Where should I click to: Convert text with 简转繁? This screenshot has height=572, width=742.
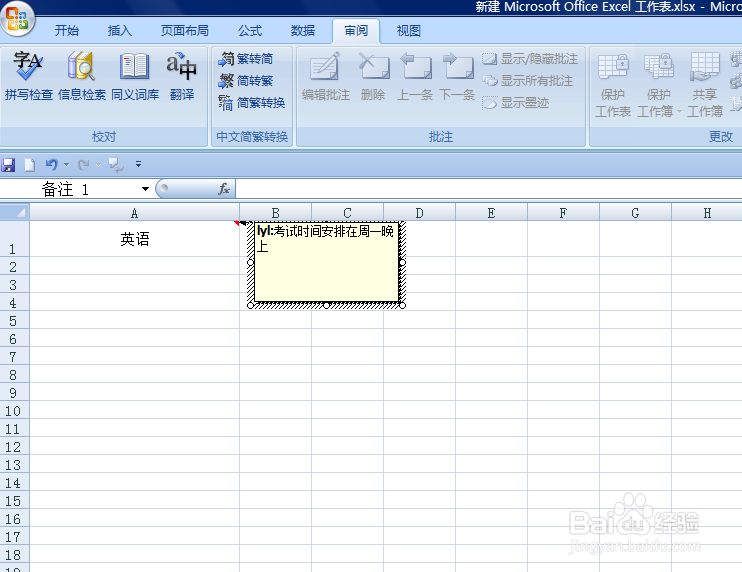pyautogui.click(x=246, y=81)
